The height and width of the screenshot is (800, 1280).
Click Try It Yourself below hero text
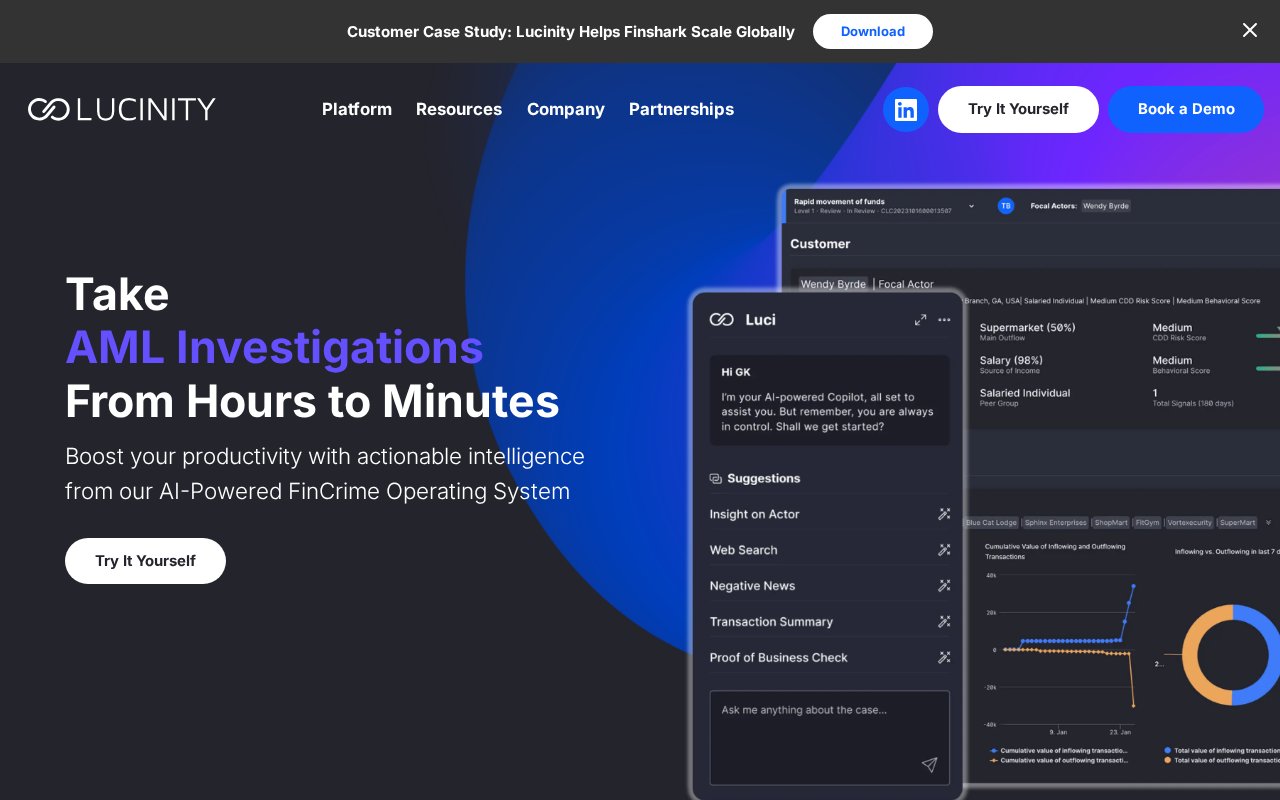145,561
